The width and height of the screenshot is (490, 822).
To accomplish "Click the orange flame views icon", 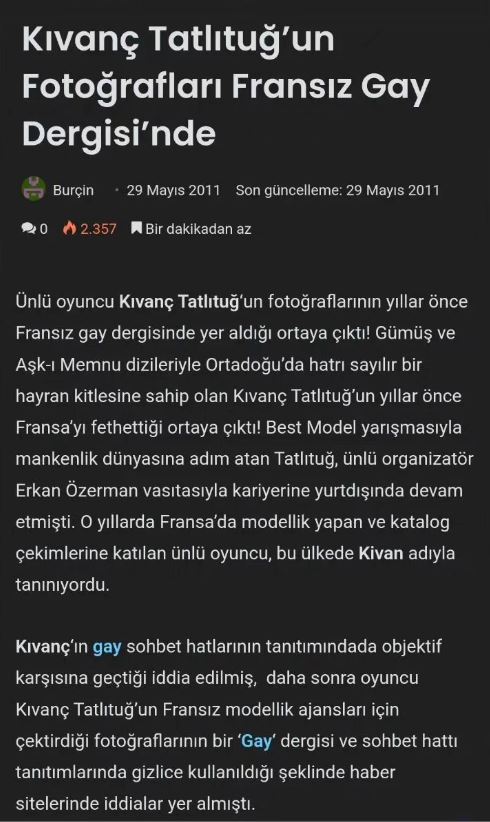I will point(69,228).
